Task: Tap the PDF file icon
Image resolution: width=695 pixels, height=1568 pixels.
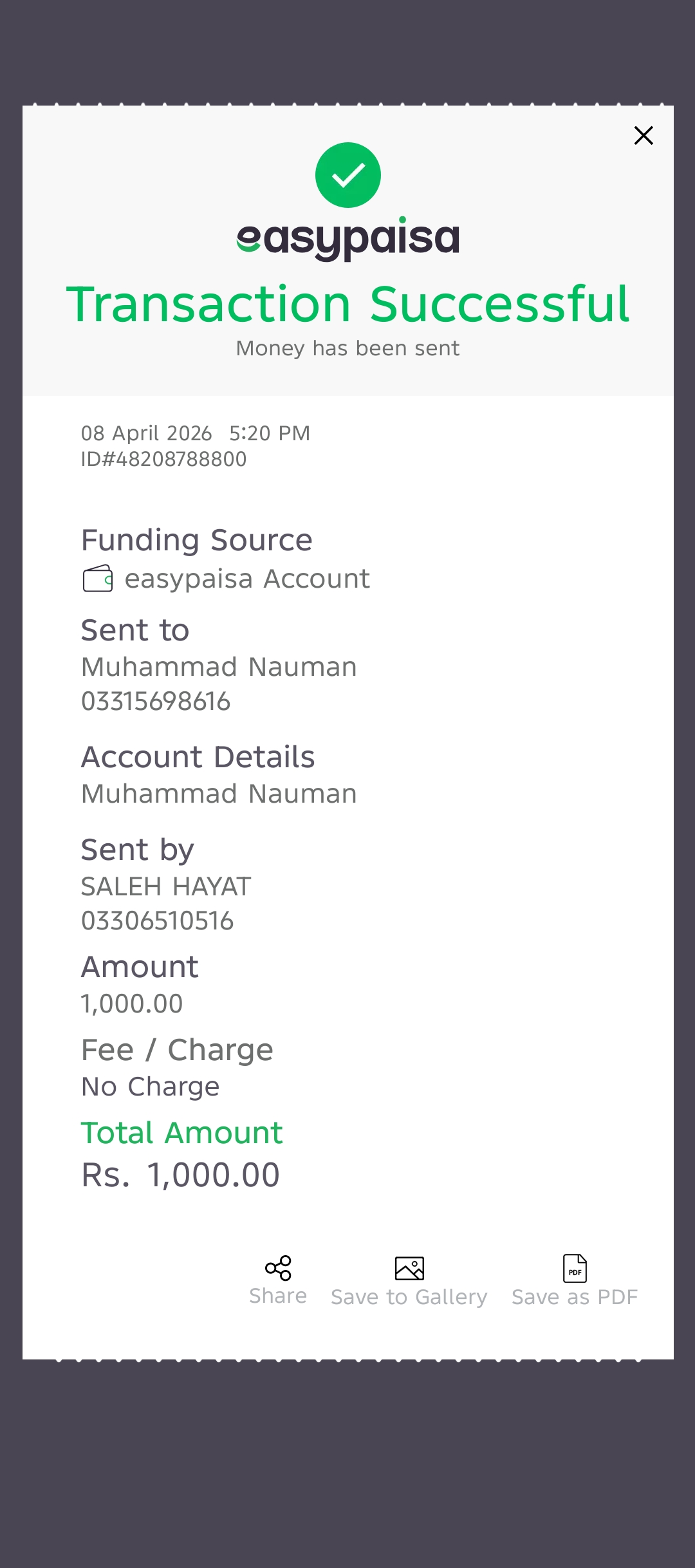Action: pos(575,1269)
